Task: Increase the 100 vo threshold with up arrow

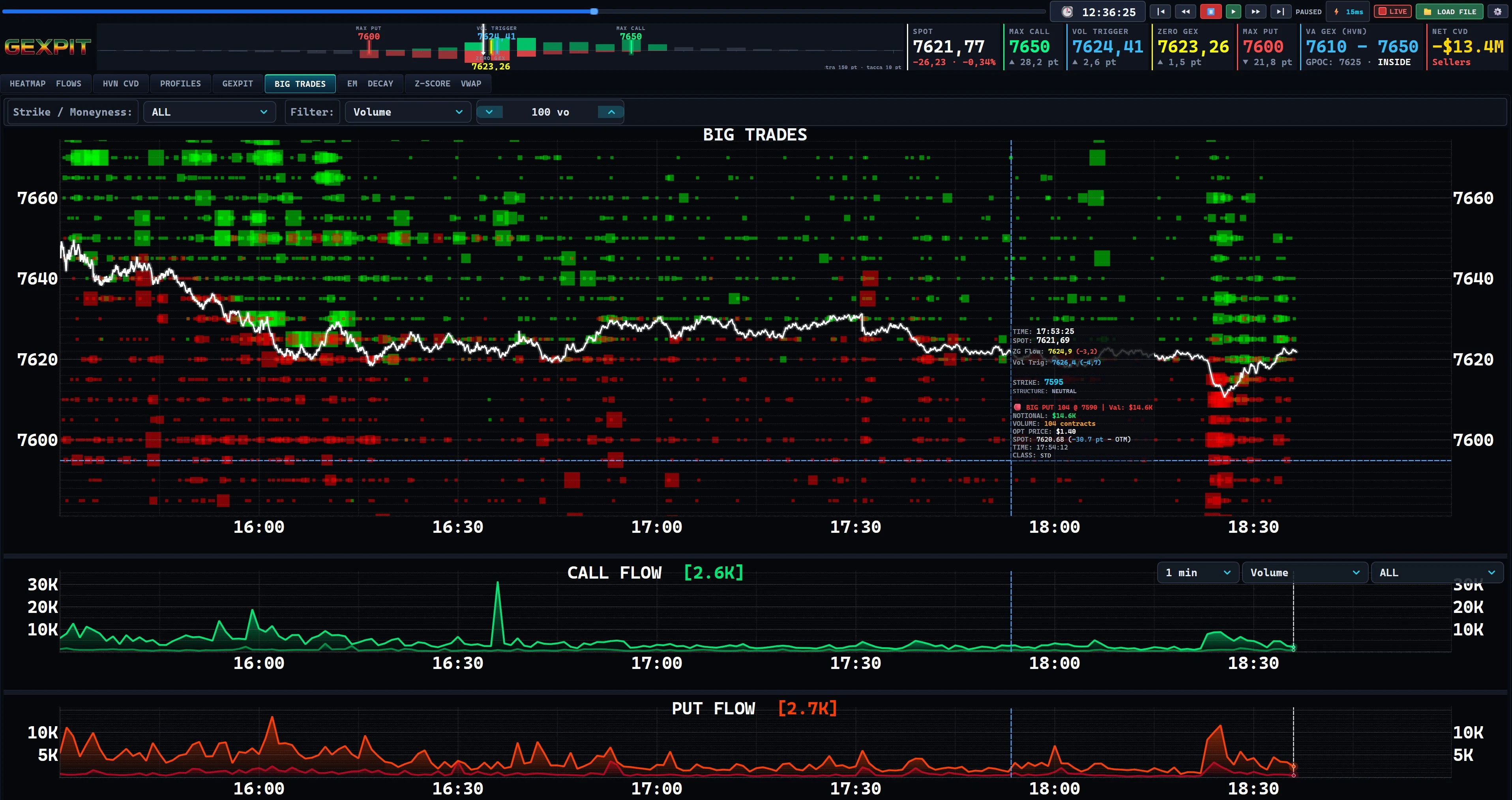Action: click(x=611, y=112)
